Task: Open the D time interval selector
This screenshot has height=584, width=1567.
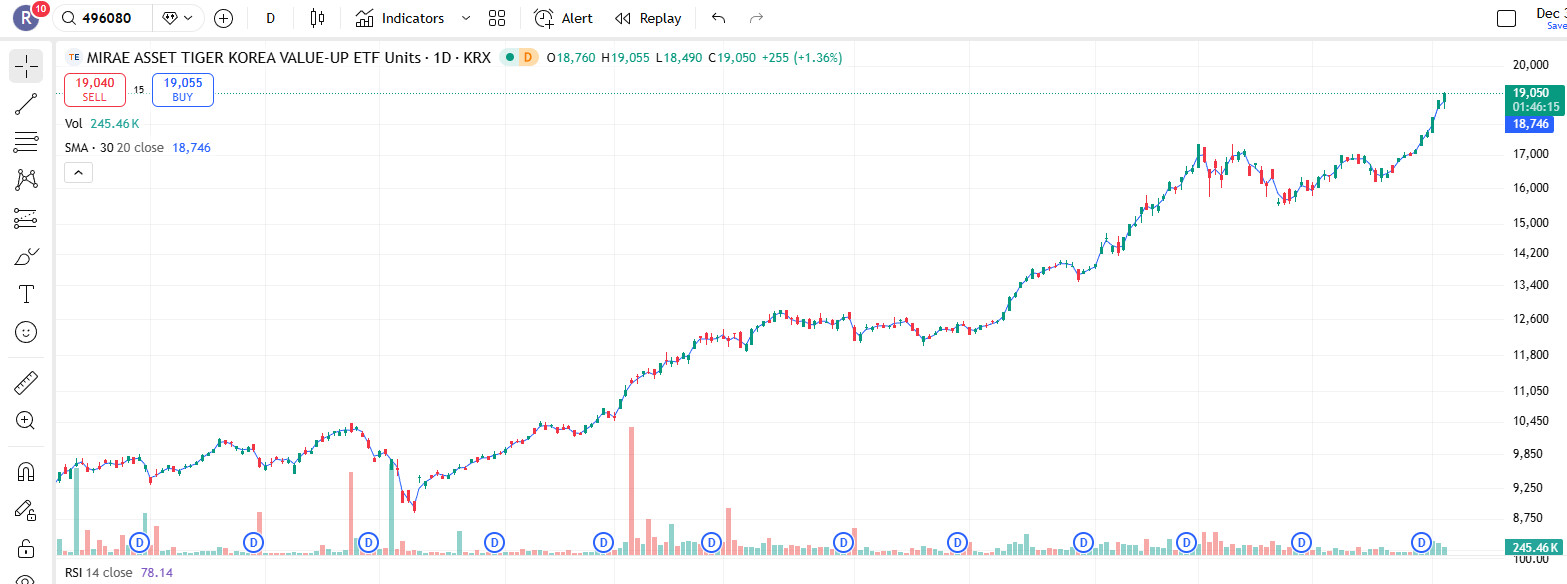Action: pos(270,18)
